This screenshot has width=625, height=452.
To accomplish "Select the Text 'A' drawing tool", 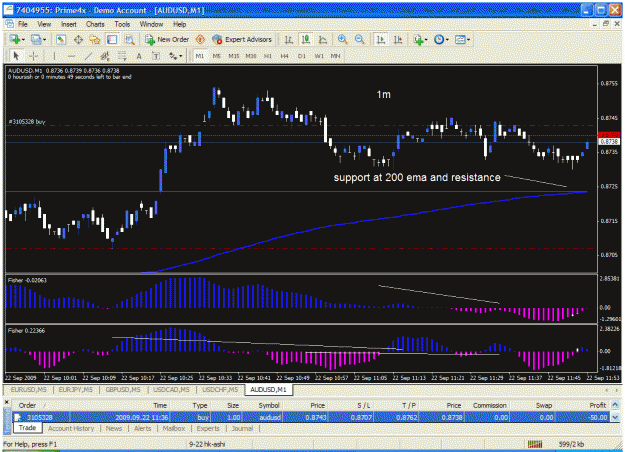I will (x=139, y=56).
